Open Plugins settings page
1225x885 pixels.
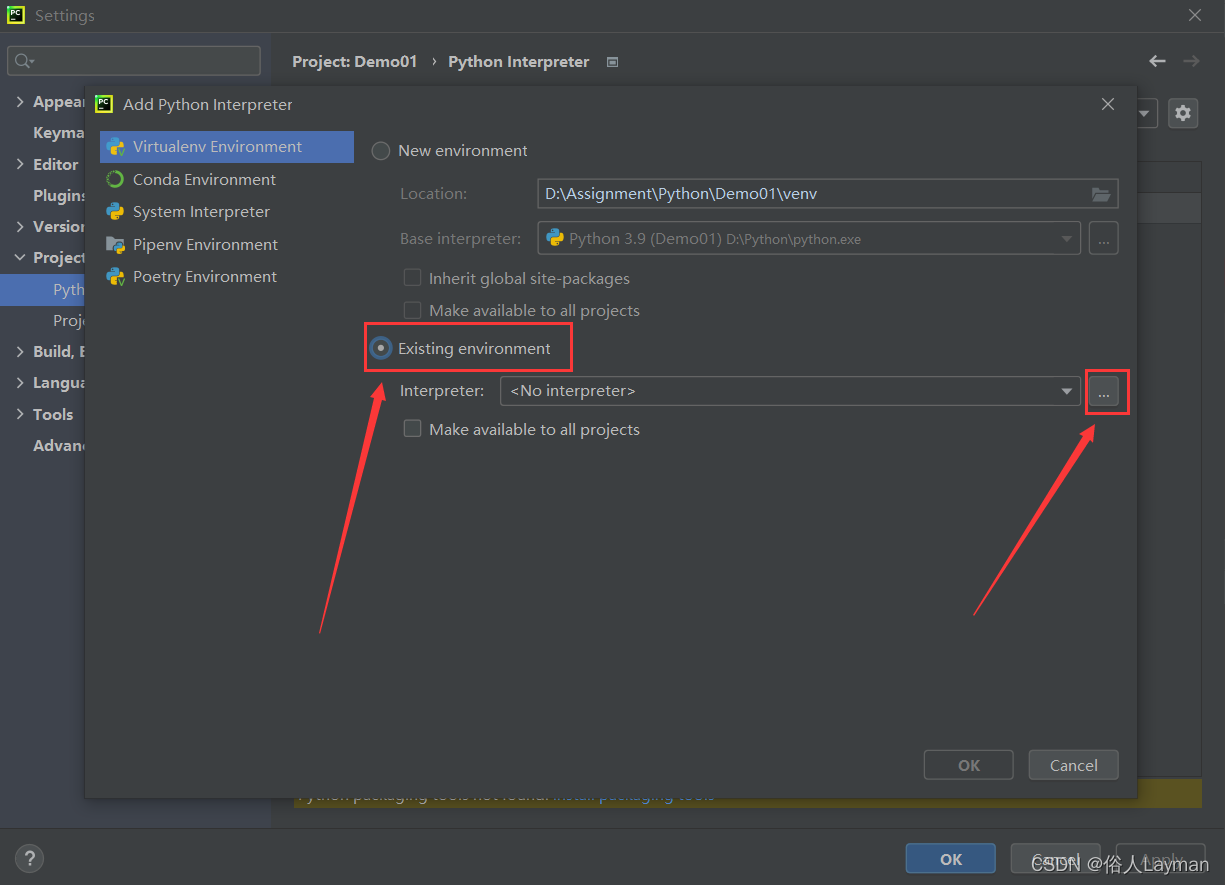[x=59, y=195]
